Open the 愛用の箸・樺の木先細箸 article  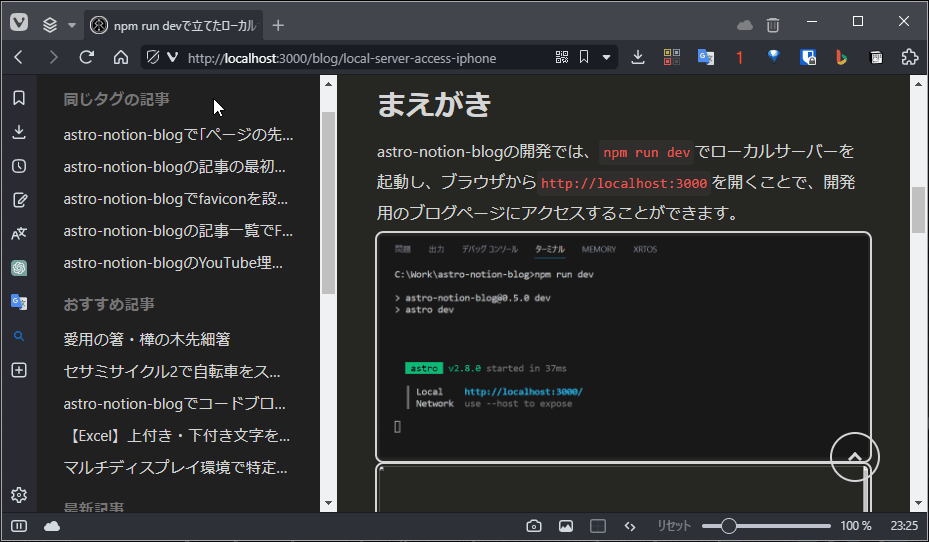pos(147,339)
